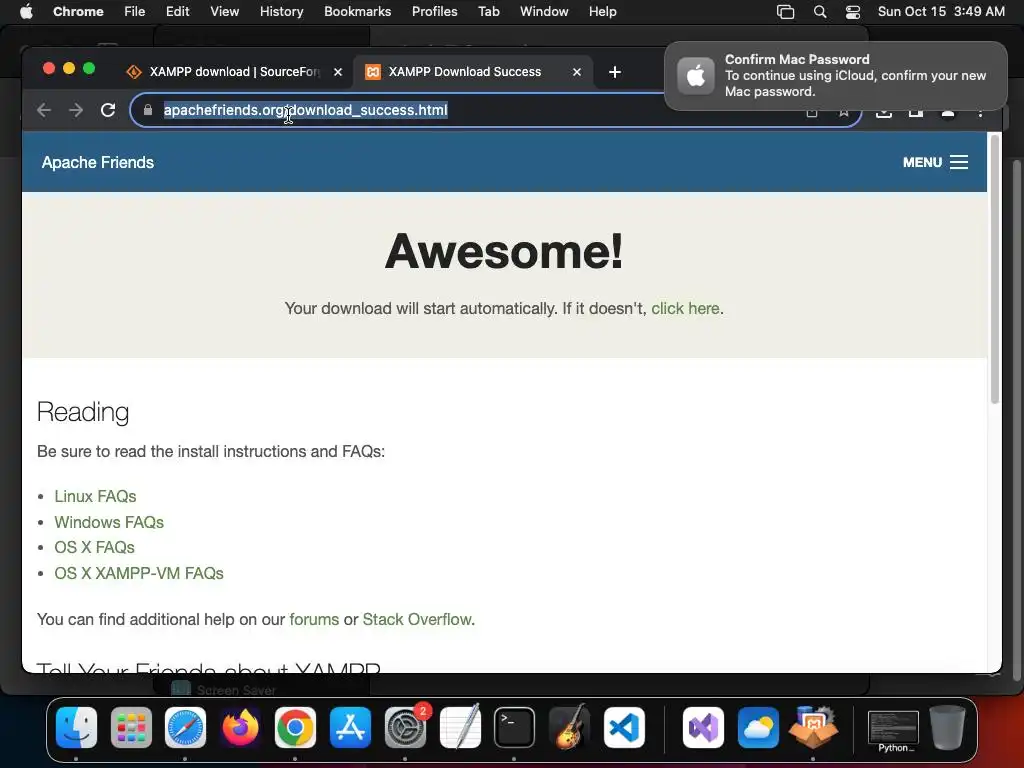Click the Chrome three-dot menu button
Viewport: 1024px width, 768px height.
click(x=980, y=112)
